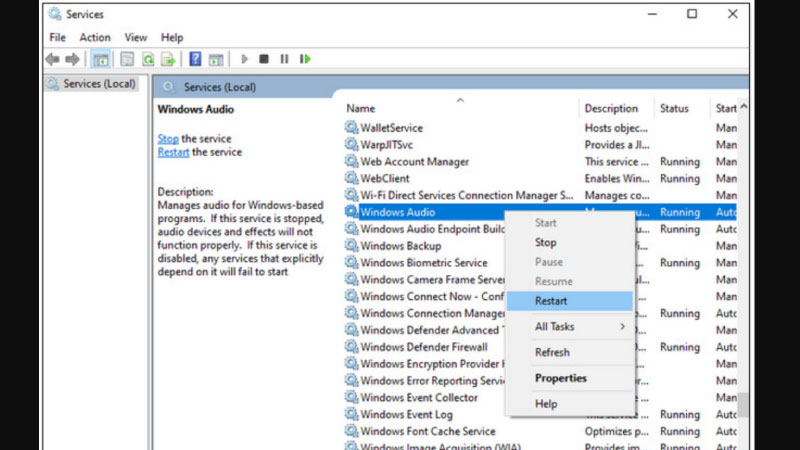Click the Start Service play icon

(244, 59)
